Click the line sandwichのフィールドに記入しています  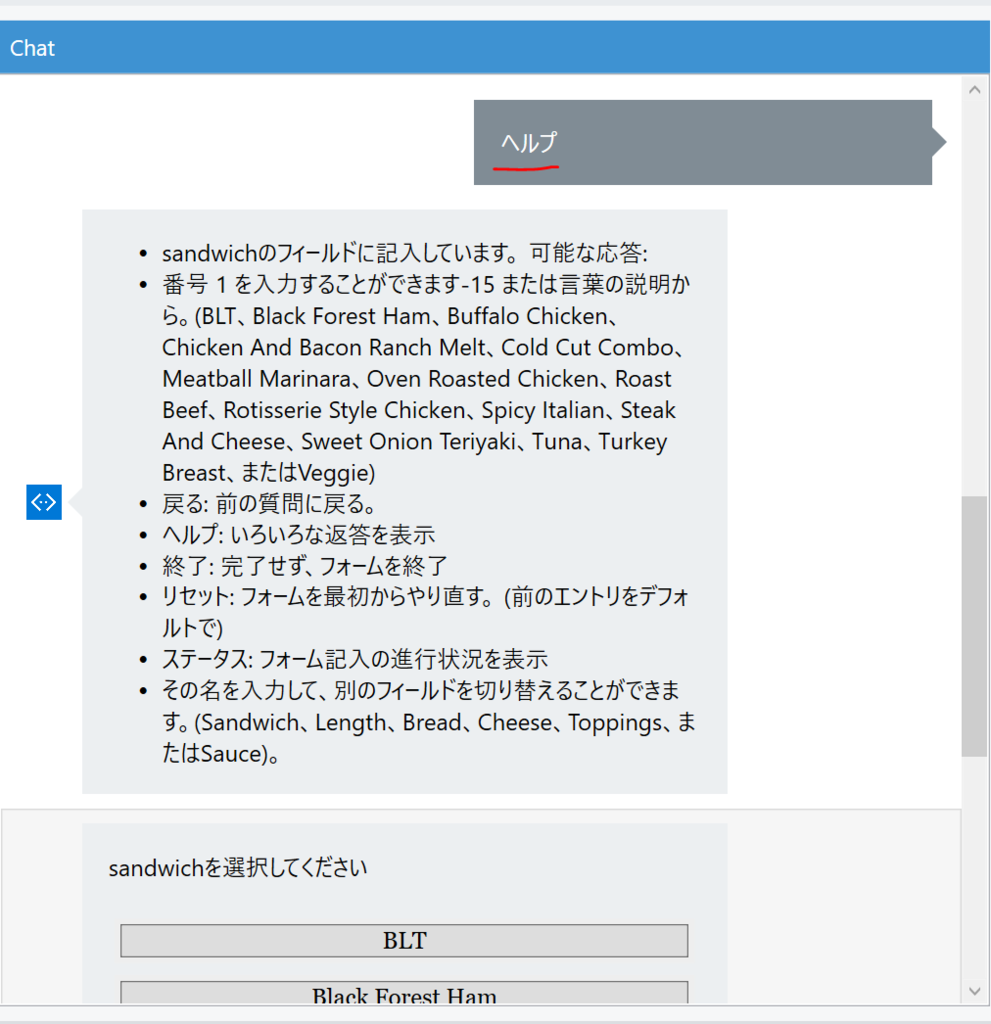coord(405,253)
